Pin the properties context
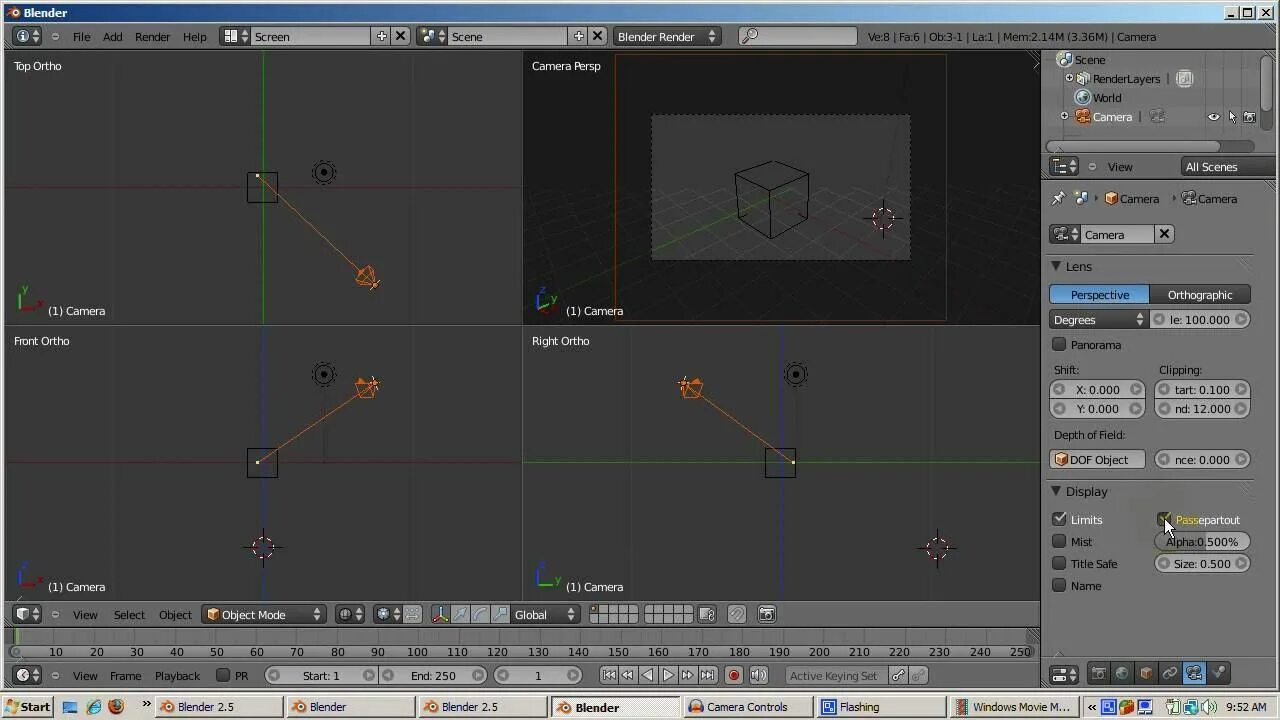The height and width of the screenshot is (720, 1280). point(1058,198)
